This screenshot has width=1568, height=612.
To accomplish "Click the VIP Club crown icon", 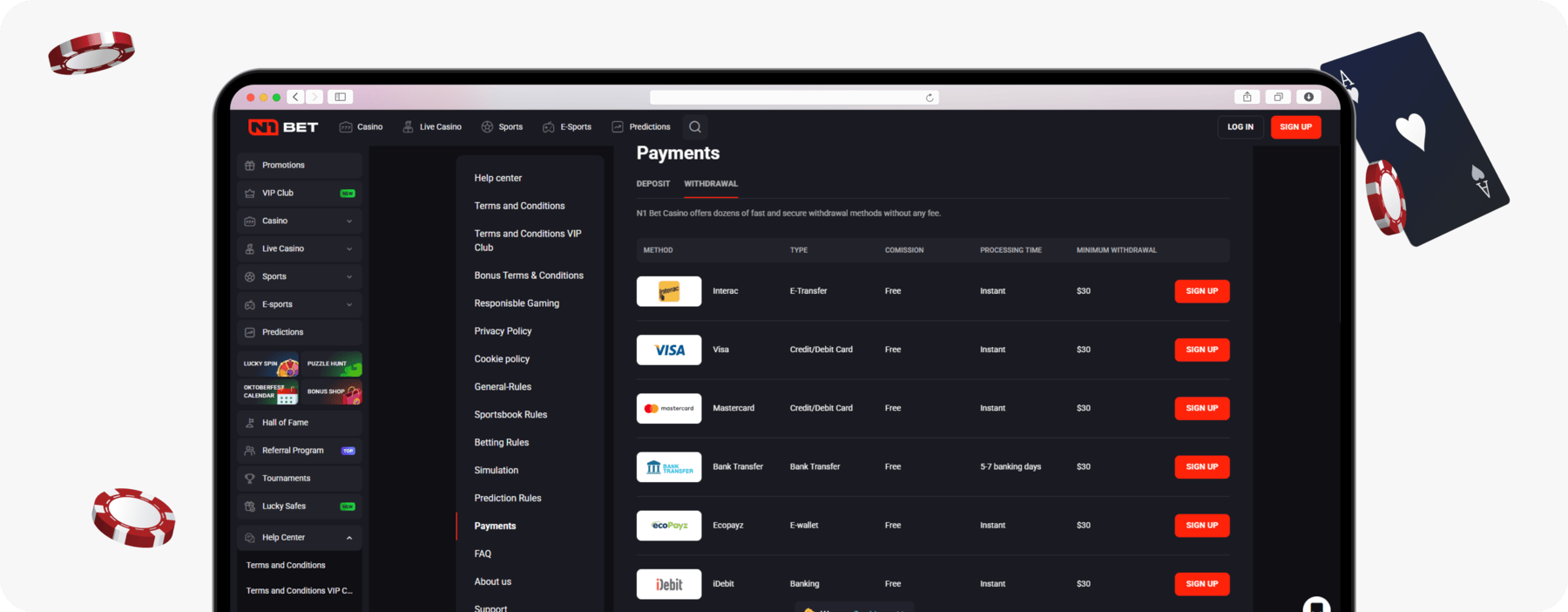I will pos(250,194).
